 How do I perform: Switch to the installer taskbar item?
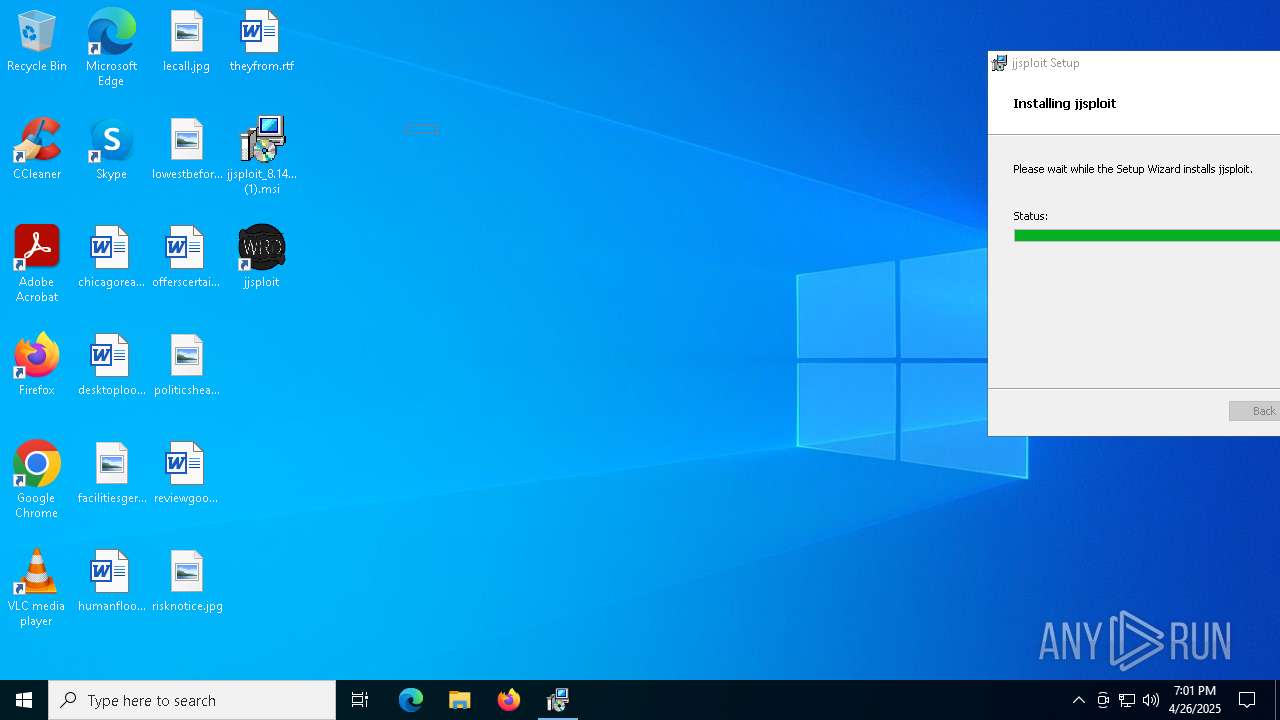558,700
